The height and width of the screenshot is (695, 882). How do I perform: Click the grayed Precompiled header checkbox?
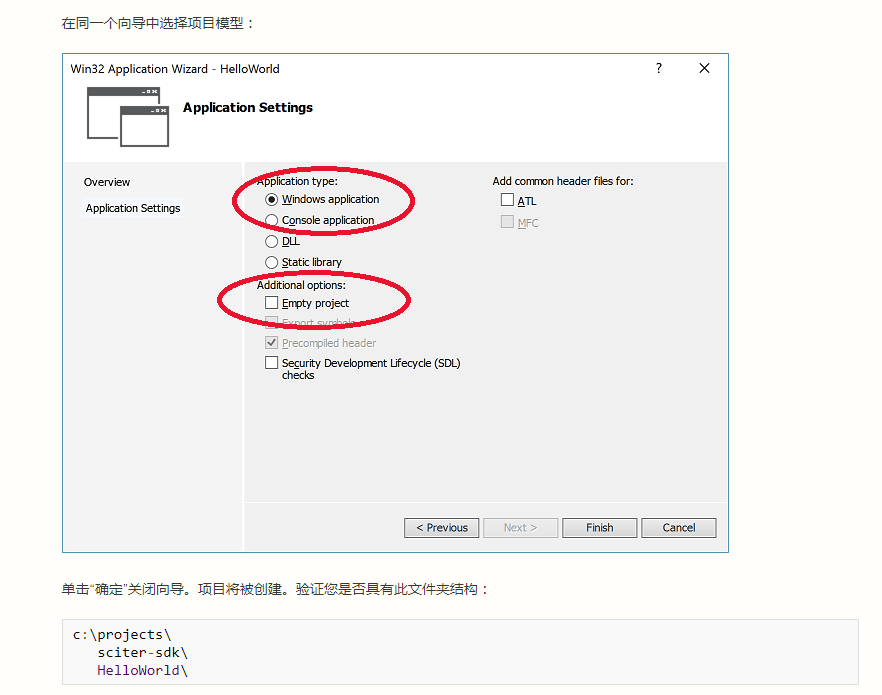pos(271,342)
